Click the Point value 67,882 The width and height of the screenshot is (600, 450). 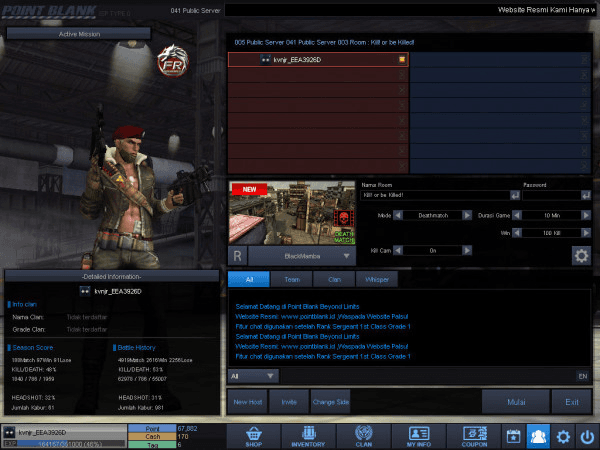point(188,429)
